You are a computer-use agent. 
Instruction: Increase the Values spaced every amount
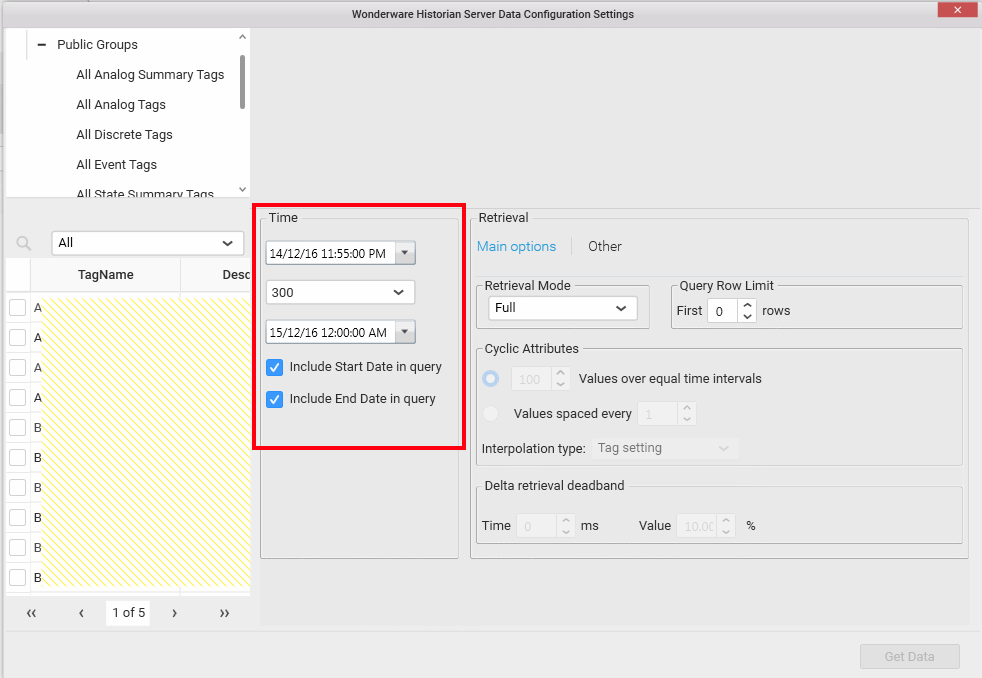click(x=687, y=408)
